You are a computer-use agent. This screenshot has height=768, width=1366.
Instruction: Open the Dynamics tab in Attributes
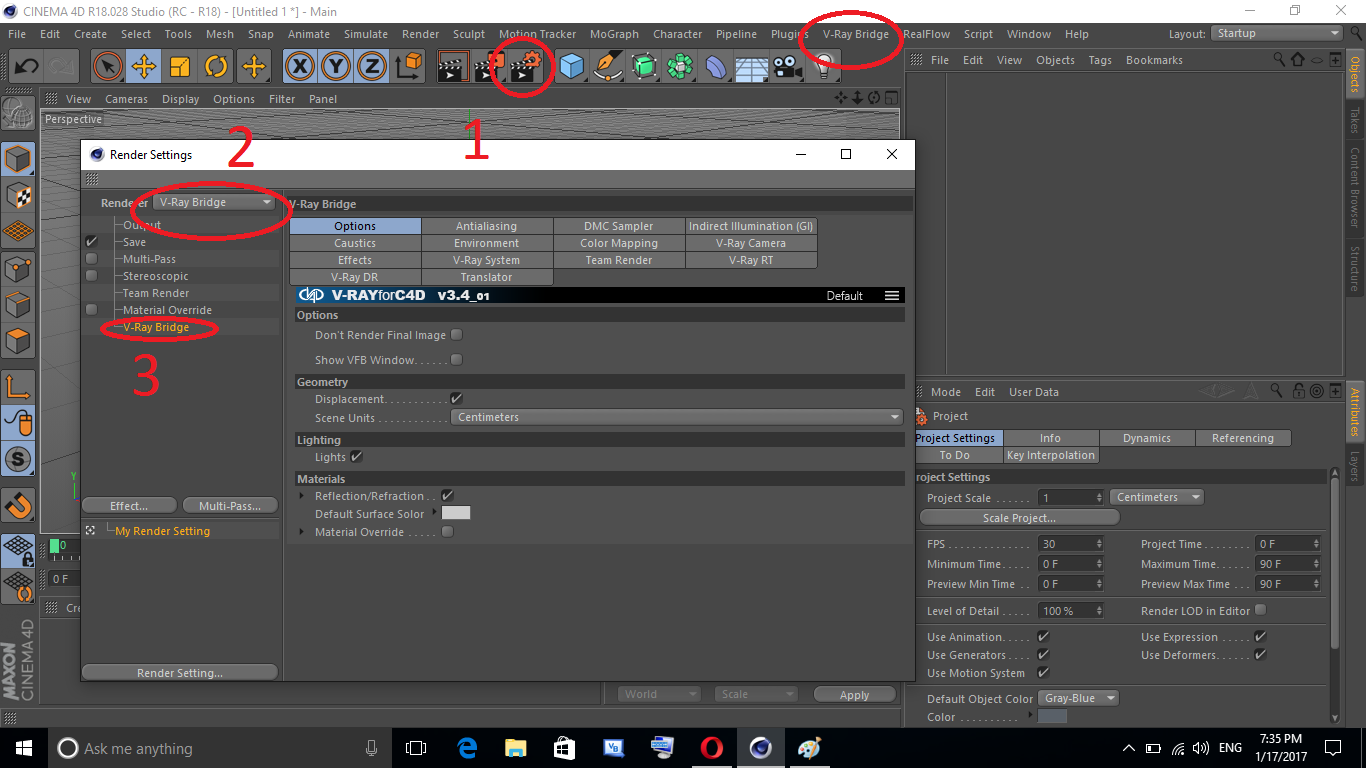(x=1147, y=438)
